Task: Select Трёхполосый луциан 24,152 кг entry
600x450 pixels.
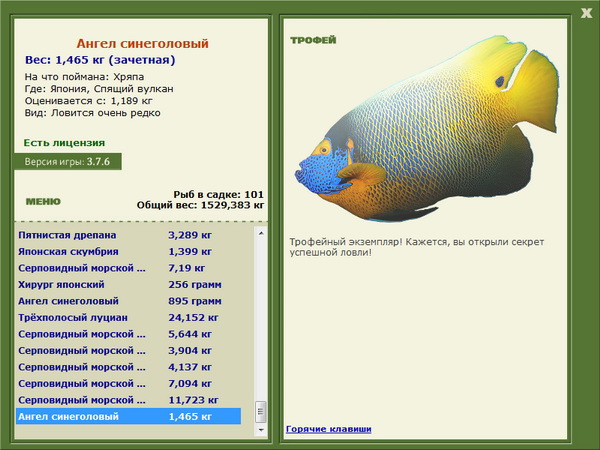Action: coord(129,317)
